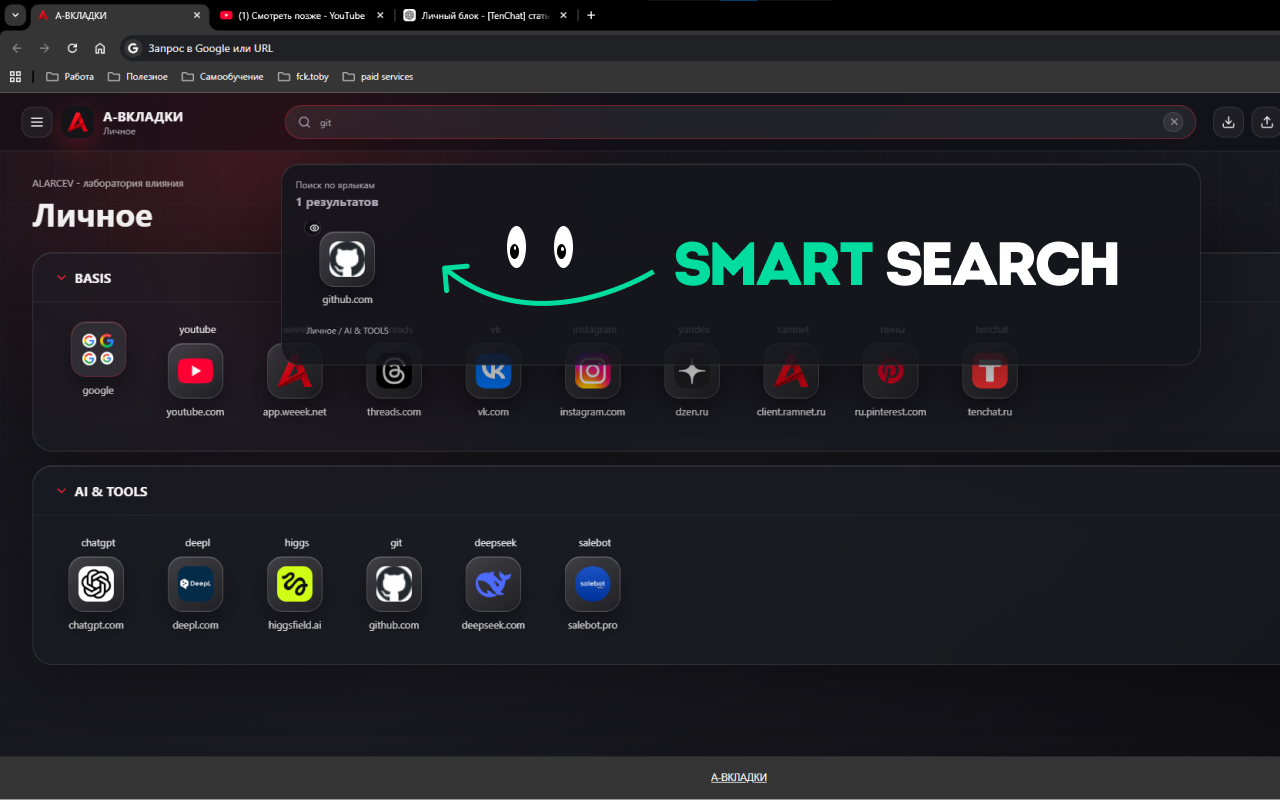Open the app.weeek.net shortcut

(294, 371)
